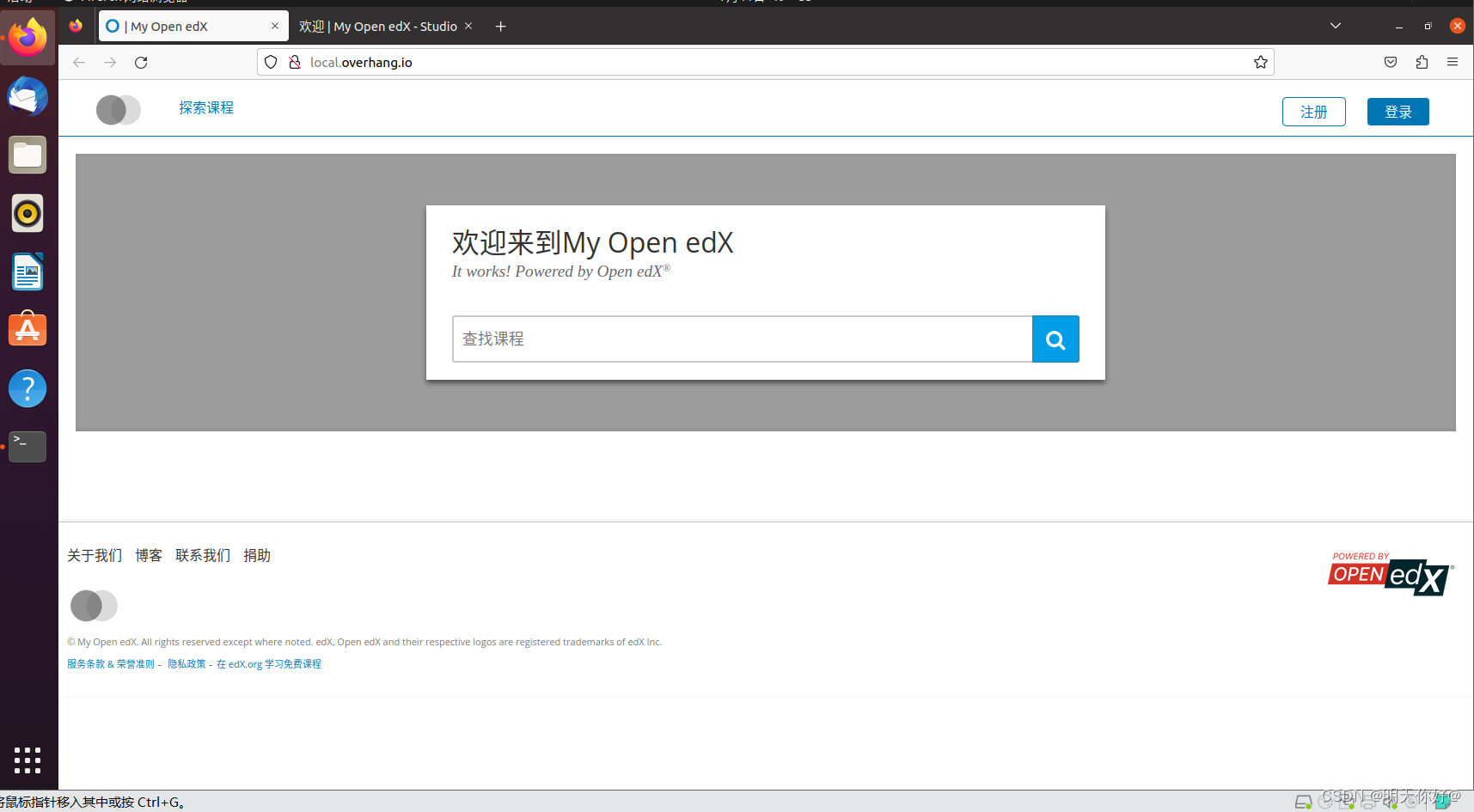Expand the list all tabs dropdown
The image size is (1474, 812).
point(1336,26)
